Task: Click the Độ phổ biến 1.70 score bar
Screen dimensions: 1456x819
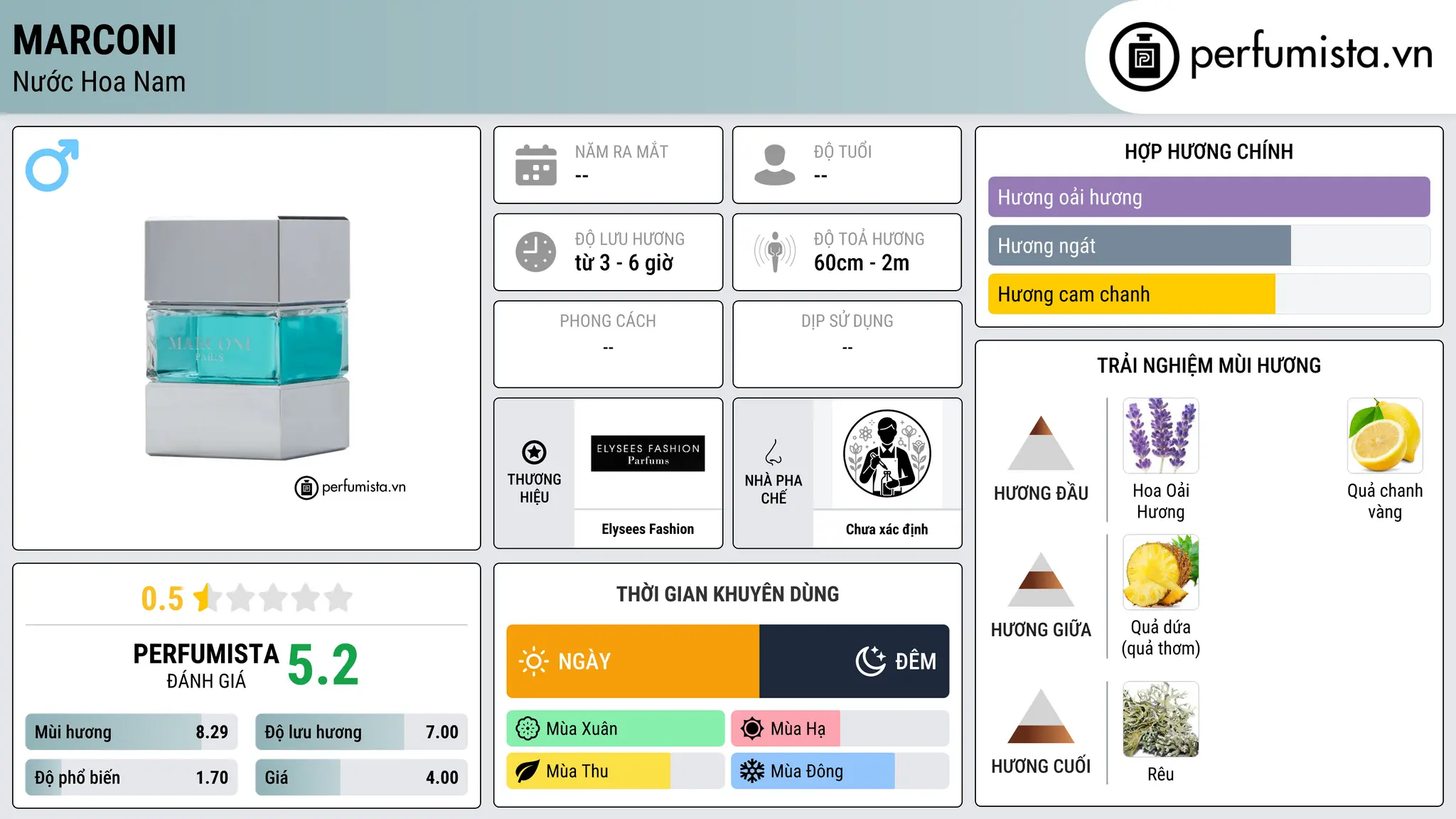Action: 132,777
